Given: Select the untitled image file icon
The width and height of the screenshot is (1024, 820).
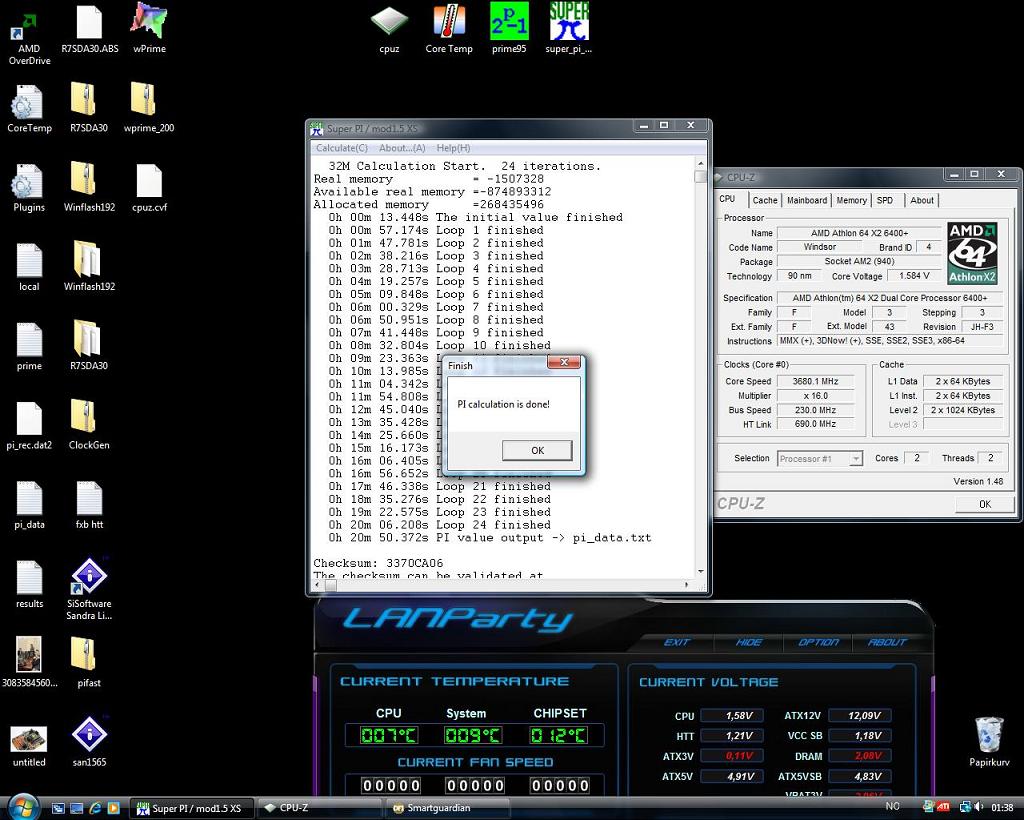Looking at the screenshot, I should tap(29, 746).
